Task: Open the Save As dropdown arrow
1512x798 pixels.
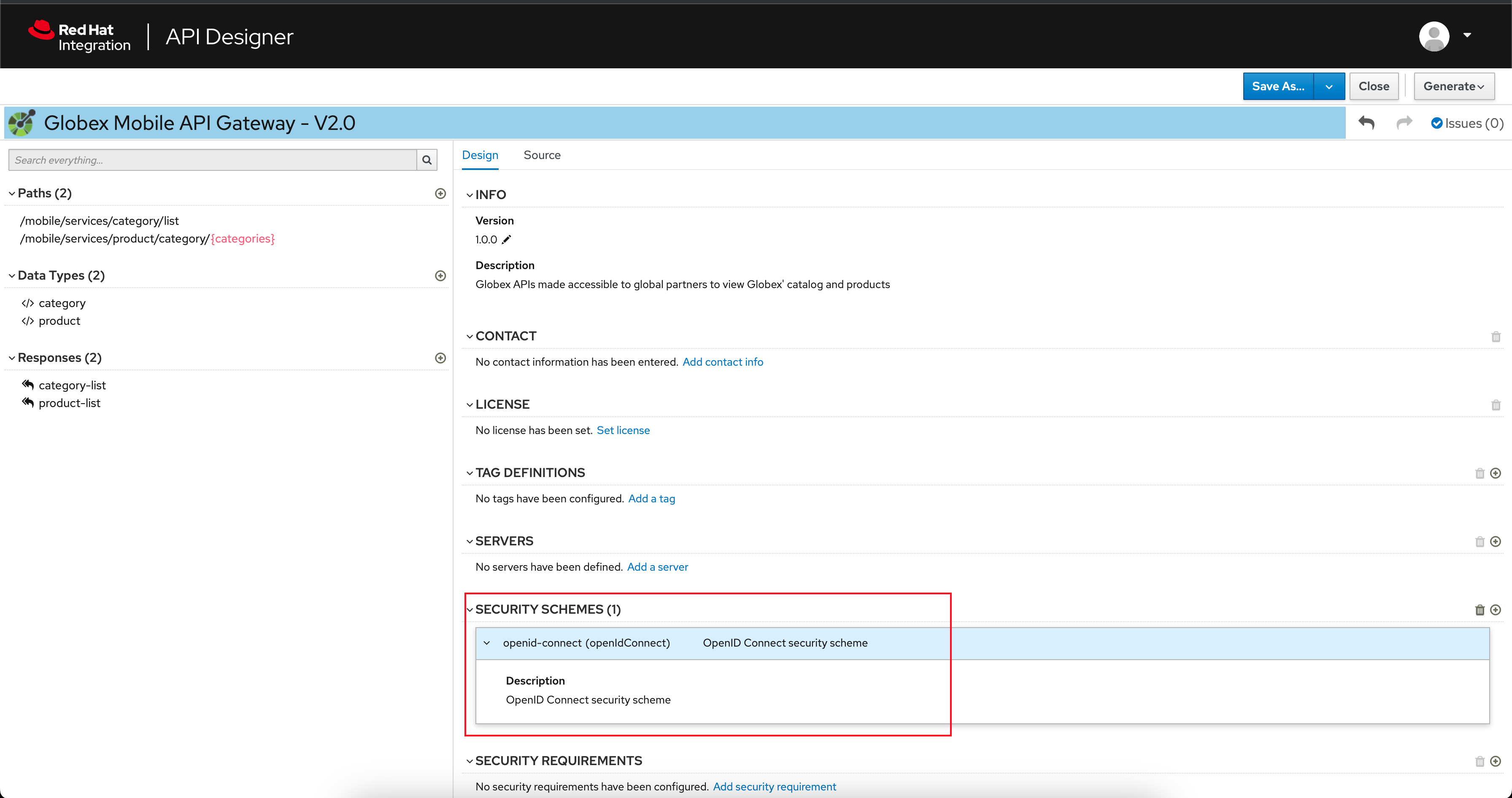Action: pos(1329,86)
